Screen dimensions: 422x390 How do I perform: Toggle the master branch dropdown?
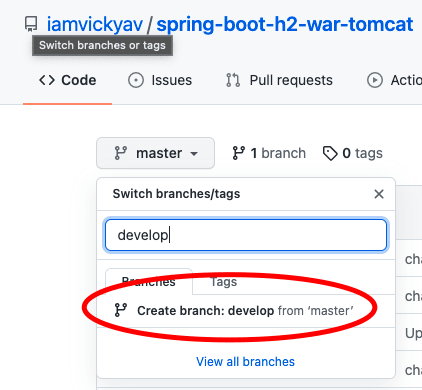click(x=155, y=153)
